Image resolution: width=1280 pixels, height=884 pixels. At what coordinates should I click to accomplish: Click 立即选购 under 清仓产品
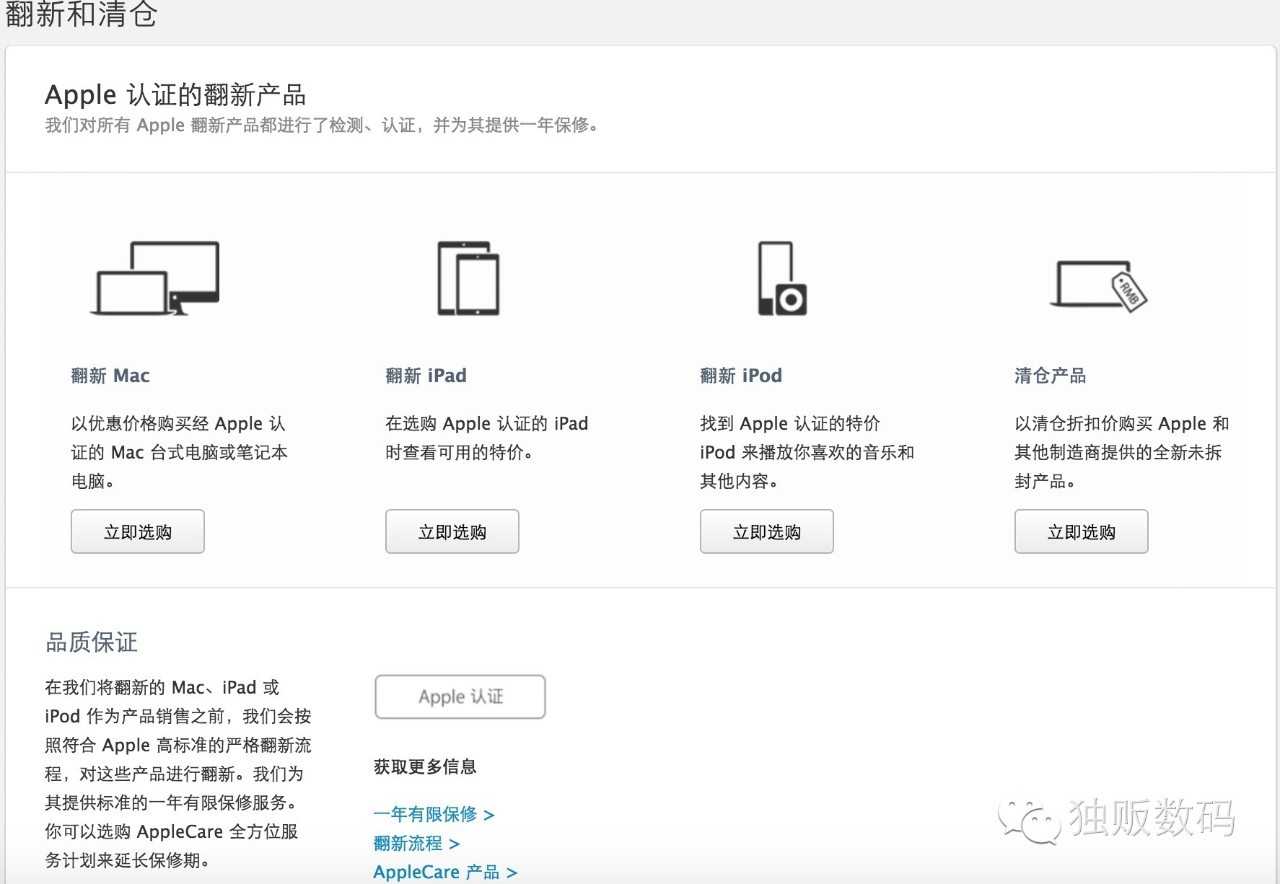click(1081, 531)
